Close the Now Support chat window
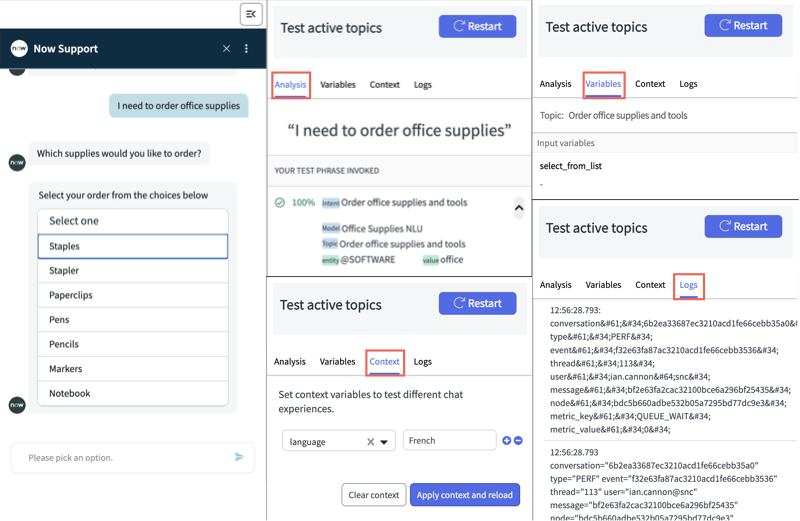Image resolution: width=800 pixels, height=521 pixels. point(227,48)
